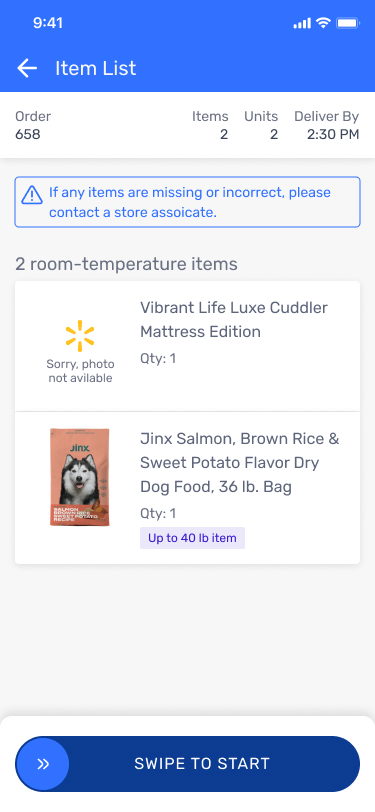Tap the double-chevron swipe handle
Screen dimensions: 375x812
tap(42, 764)
